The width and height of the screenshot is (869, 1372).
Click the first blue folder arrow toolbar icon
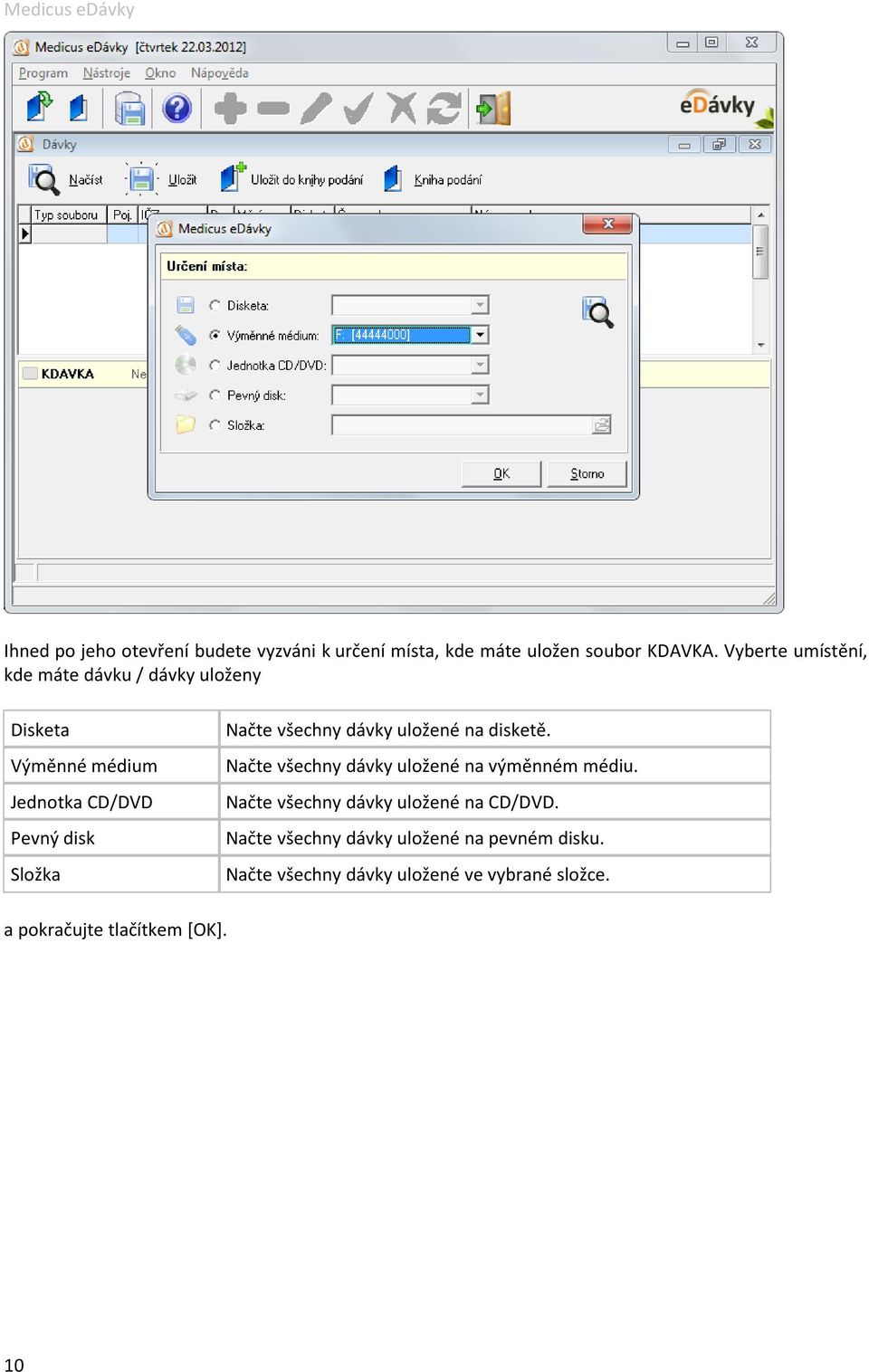click(40, 108)
